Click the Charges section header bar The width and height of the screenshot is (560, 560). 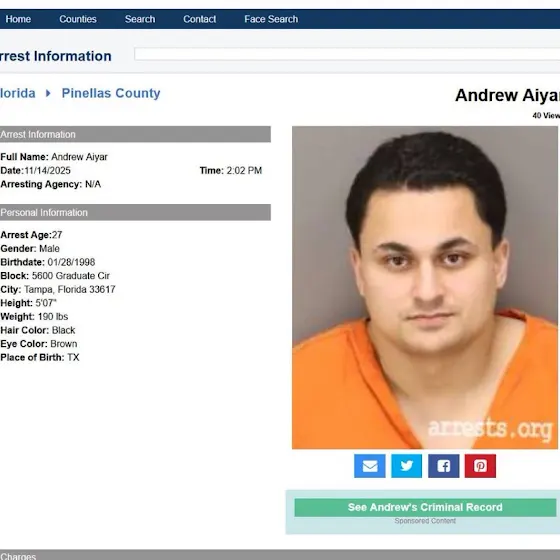tap(280, 555)
